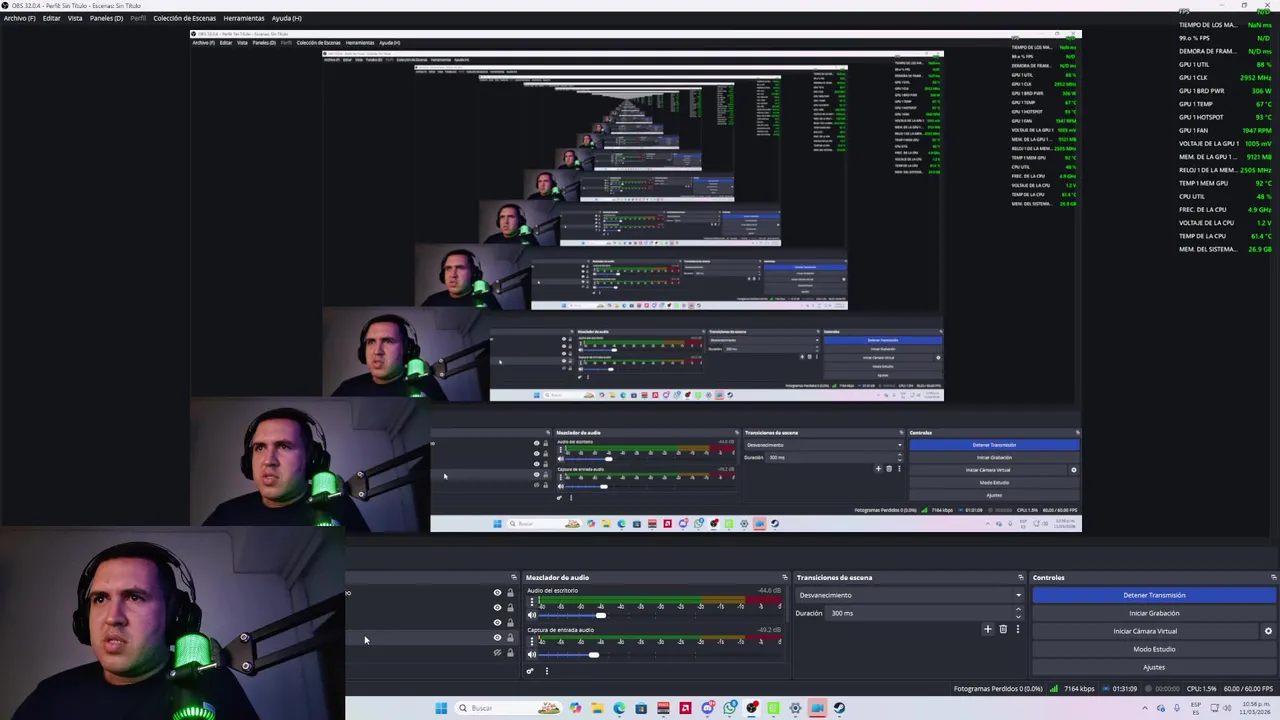The image size is (1280, 720).
Task: Open Settings gear icon in taskbar
Action: [795, 708]
